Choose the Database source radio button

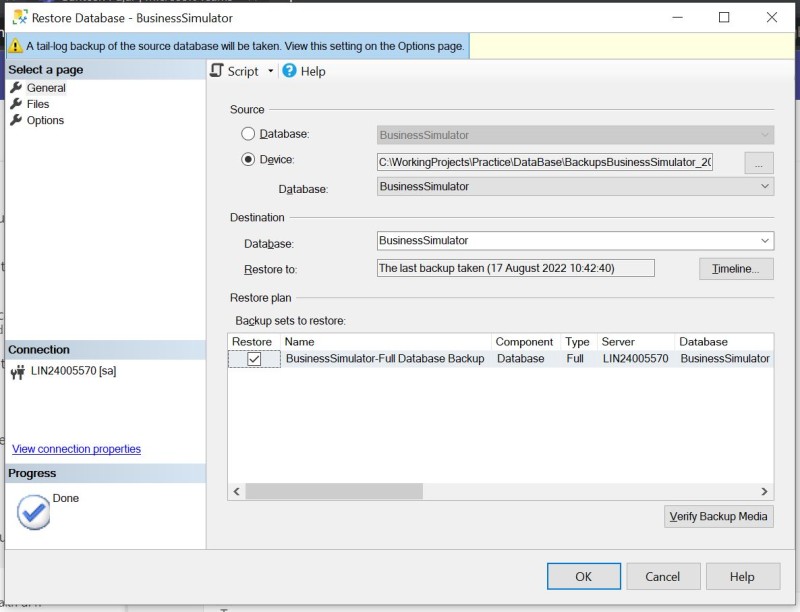[x=248, y=134]
